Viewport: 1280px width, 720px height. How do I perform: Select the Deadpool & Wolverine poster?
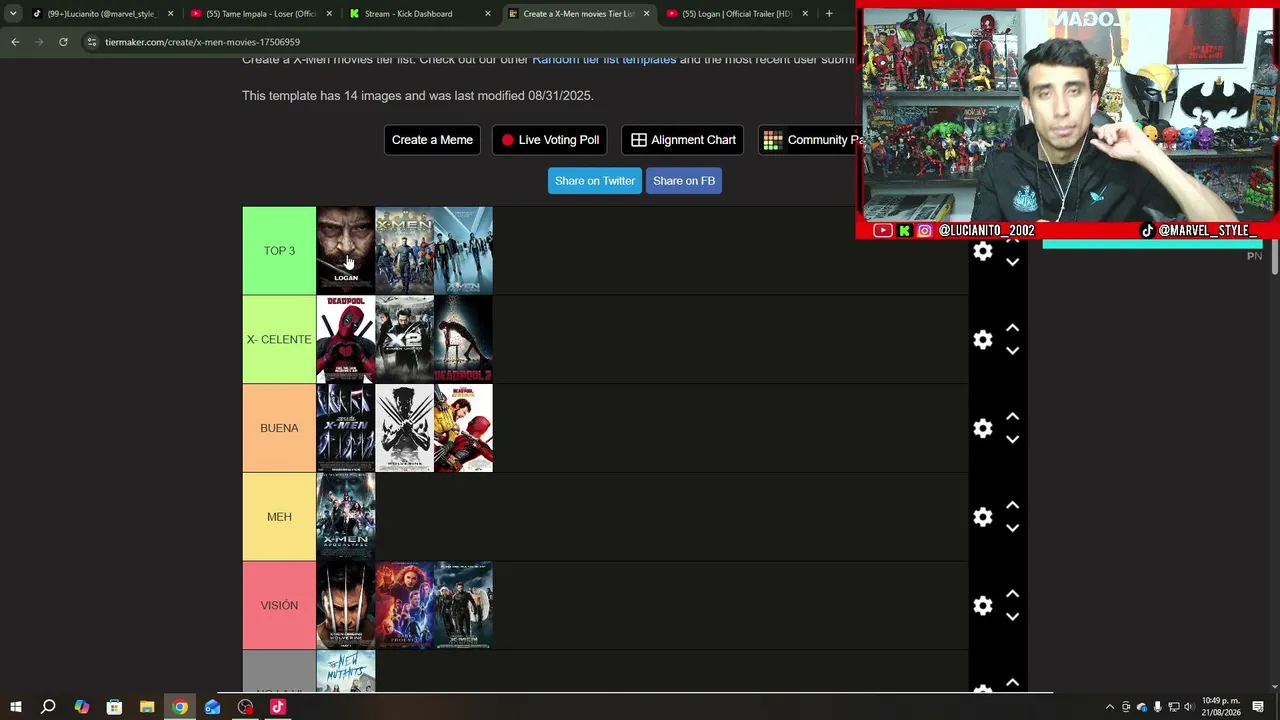(463, 428)
